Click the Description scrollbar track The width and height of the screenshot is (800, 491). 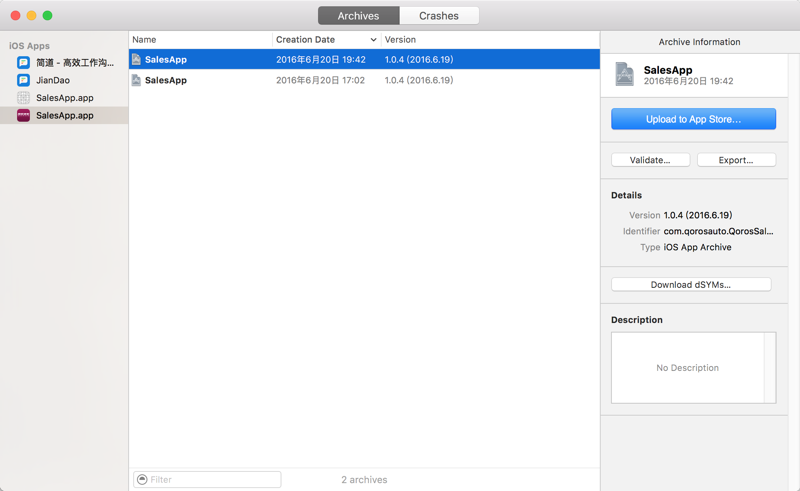click(x=769, y=367)
